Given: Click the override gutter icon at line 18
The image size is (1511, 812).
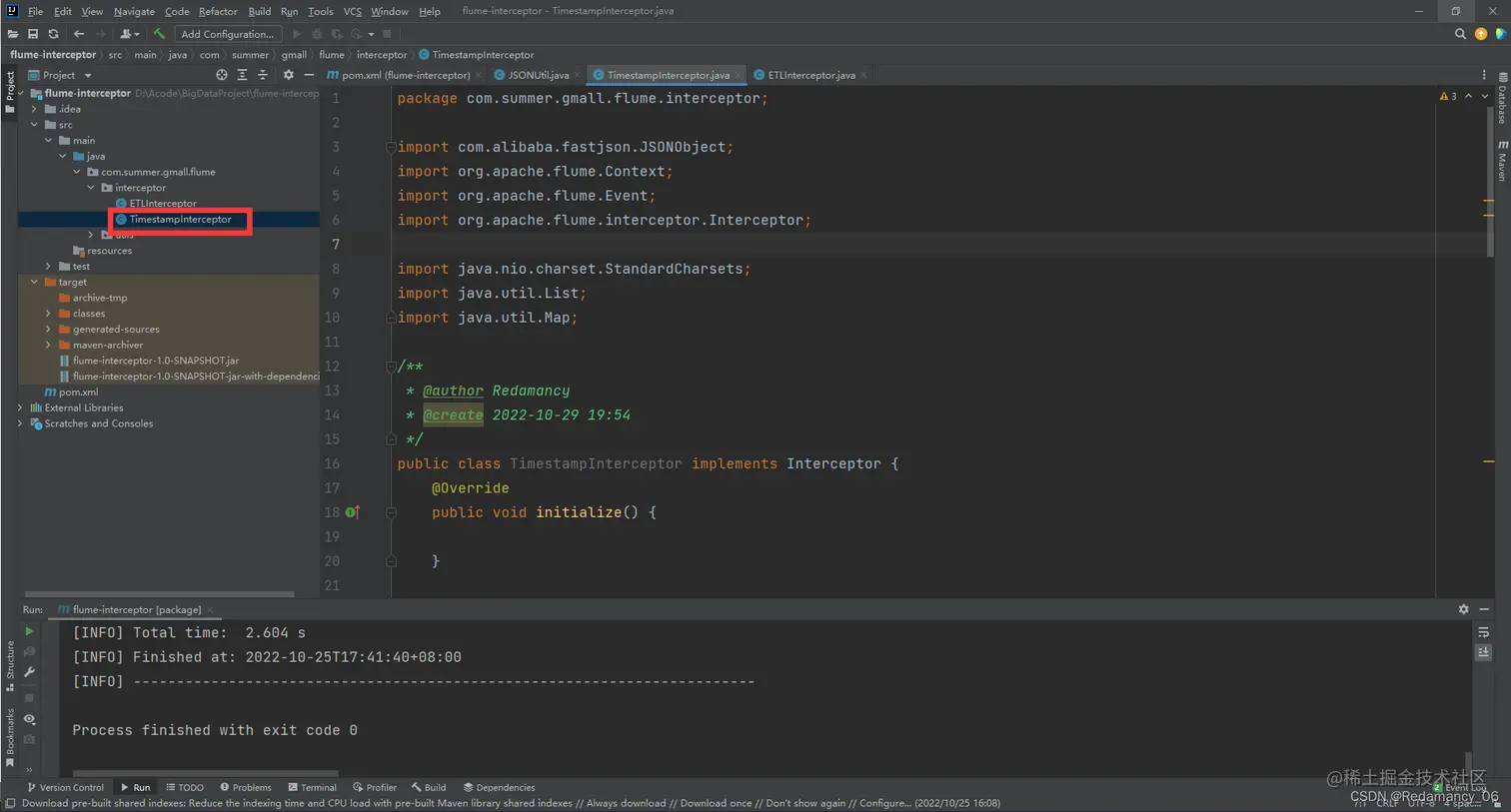Looking at the screenshot, I should 352,512.
